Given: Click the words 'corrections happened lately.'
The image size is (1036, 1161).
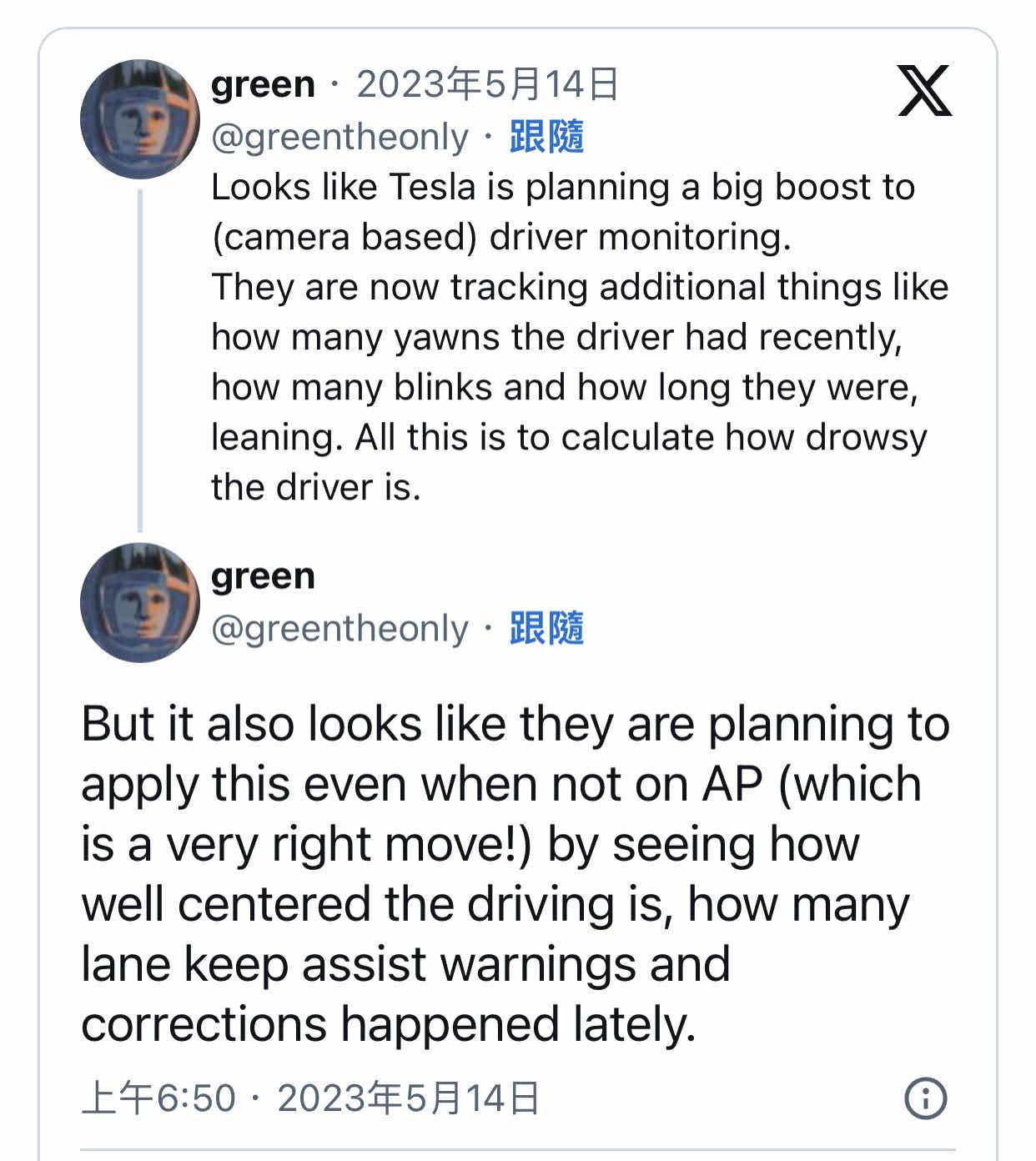Looking at the screenshot, I should click(x=388, y=1024).
